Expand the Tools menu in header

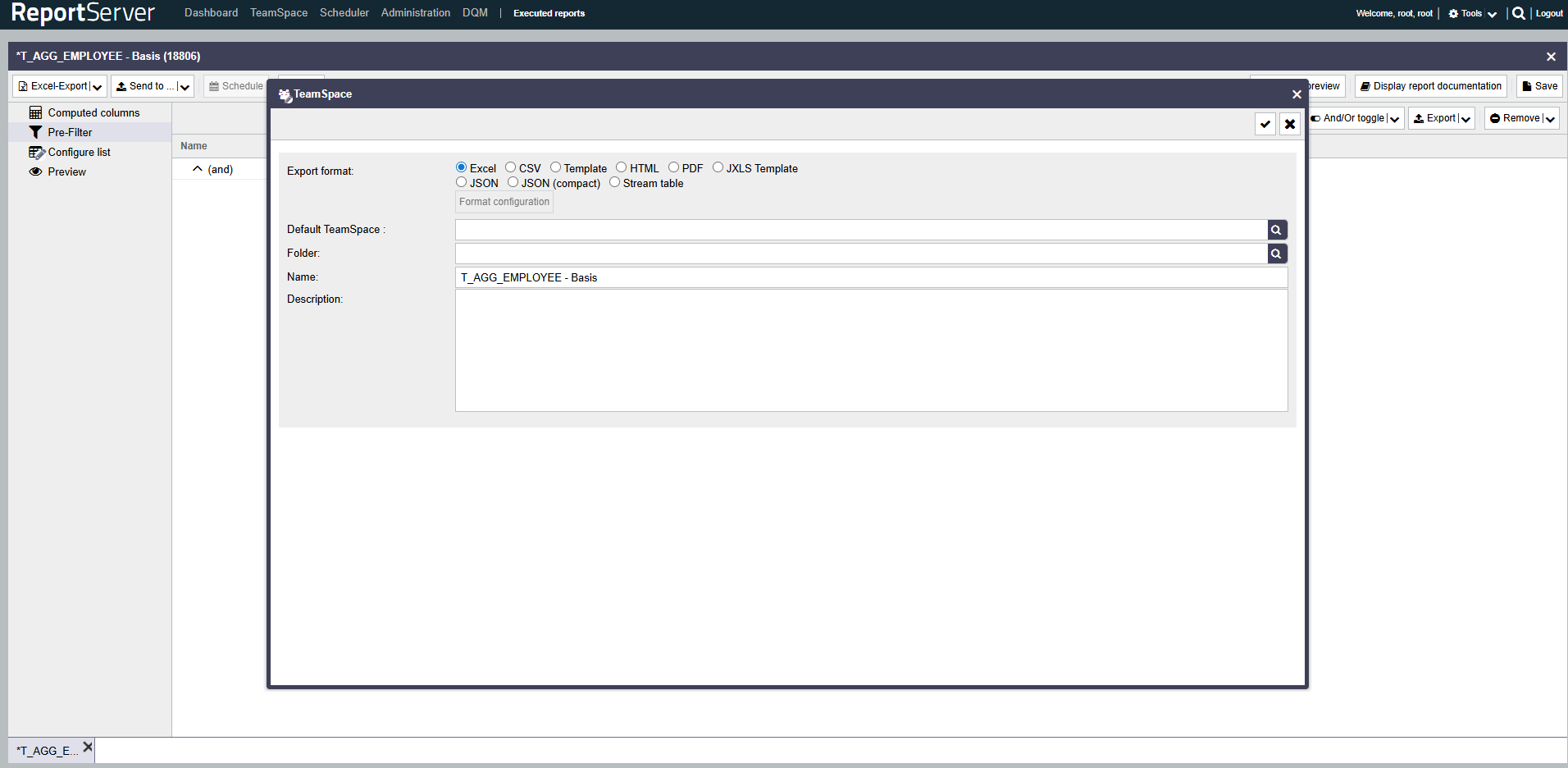point(1472,13)
